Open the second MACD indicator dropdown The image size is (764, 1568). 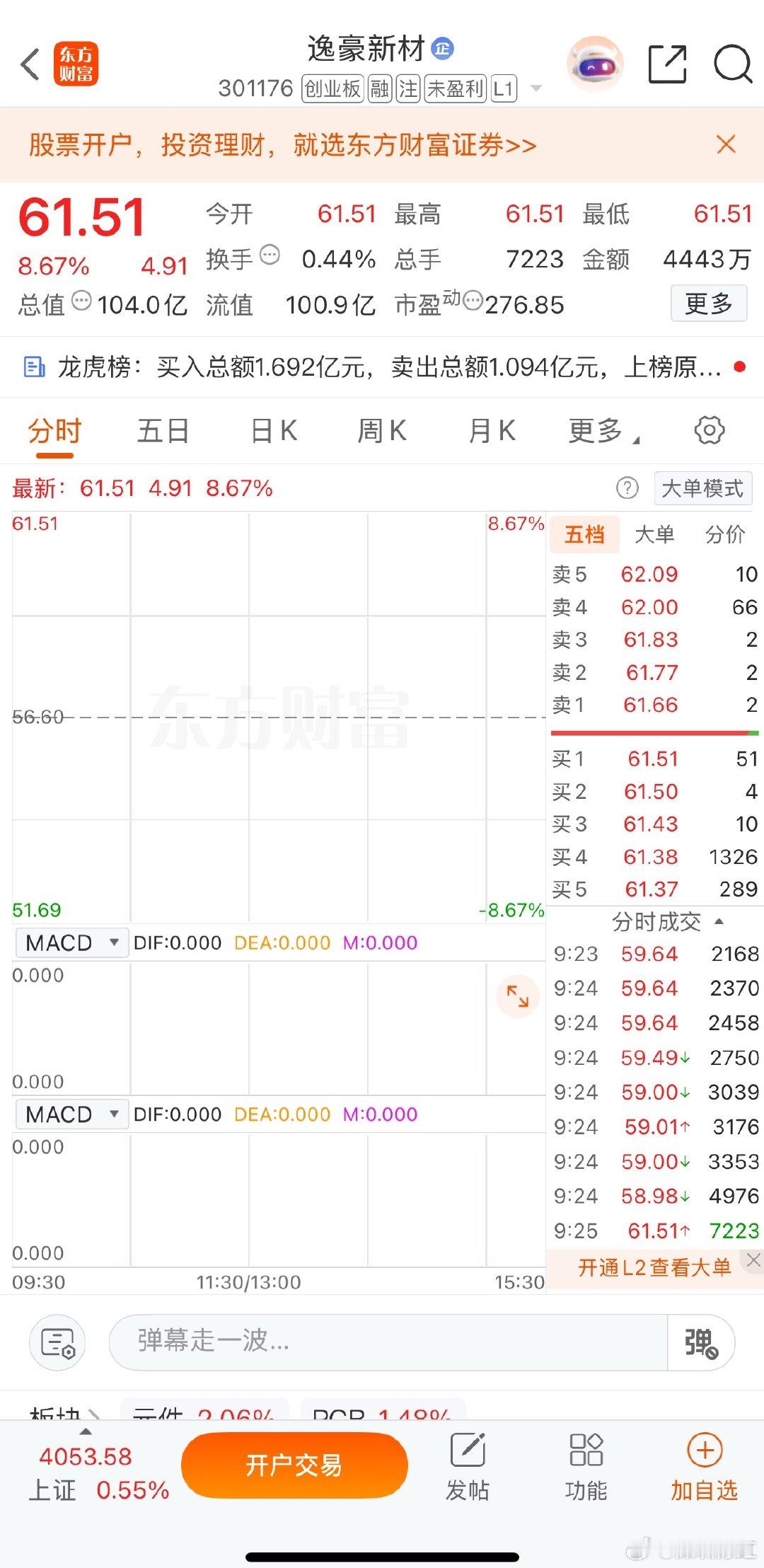pyautogui.click(x=72, y=1114)
